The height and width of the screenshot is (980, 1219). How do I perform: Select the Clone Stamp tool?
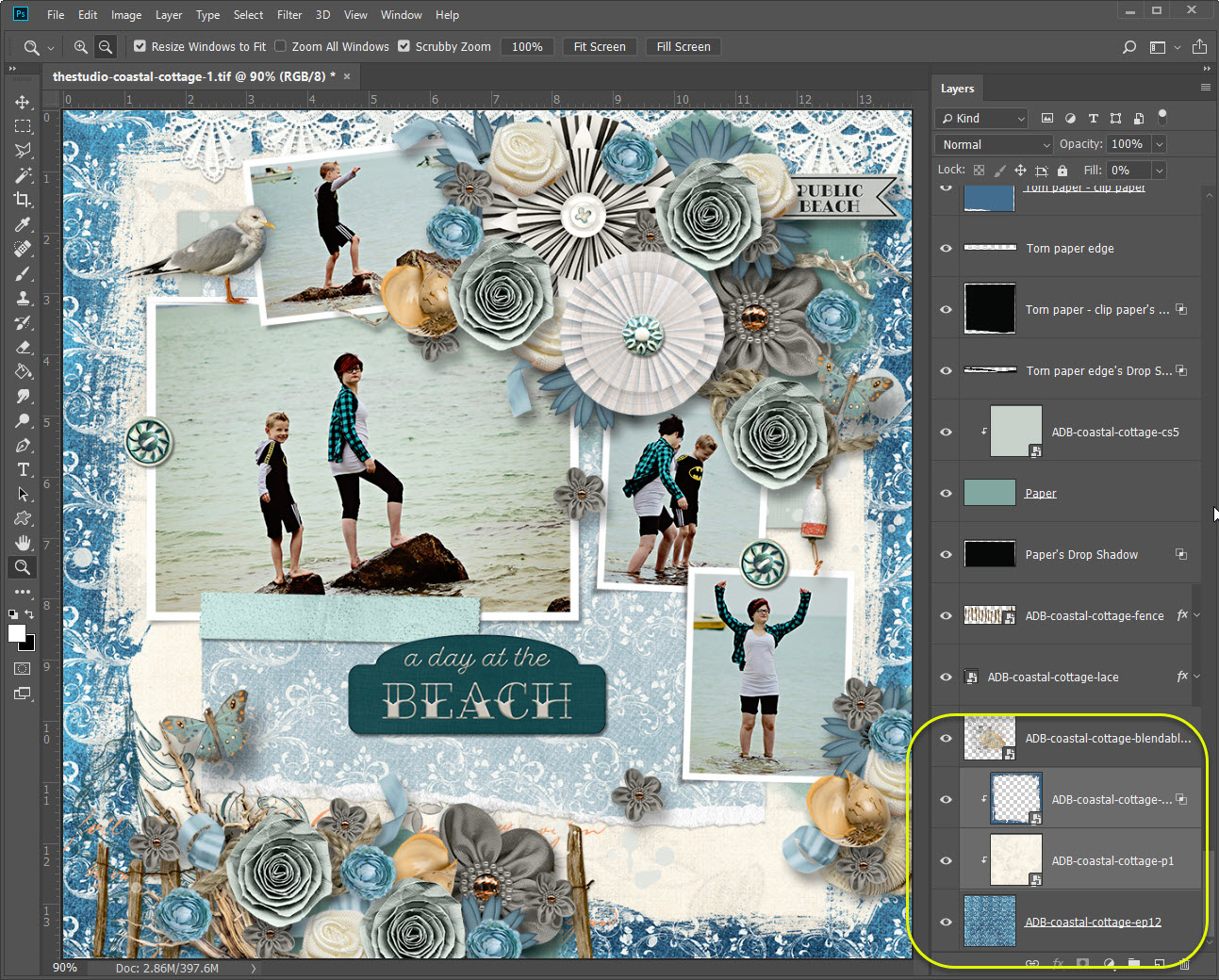click(23, 298)
